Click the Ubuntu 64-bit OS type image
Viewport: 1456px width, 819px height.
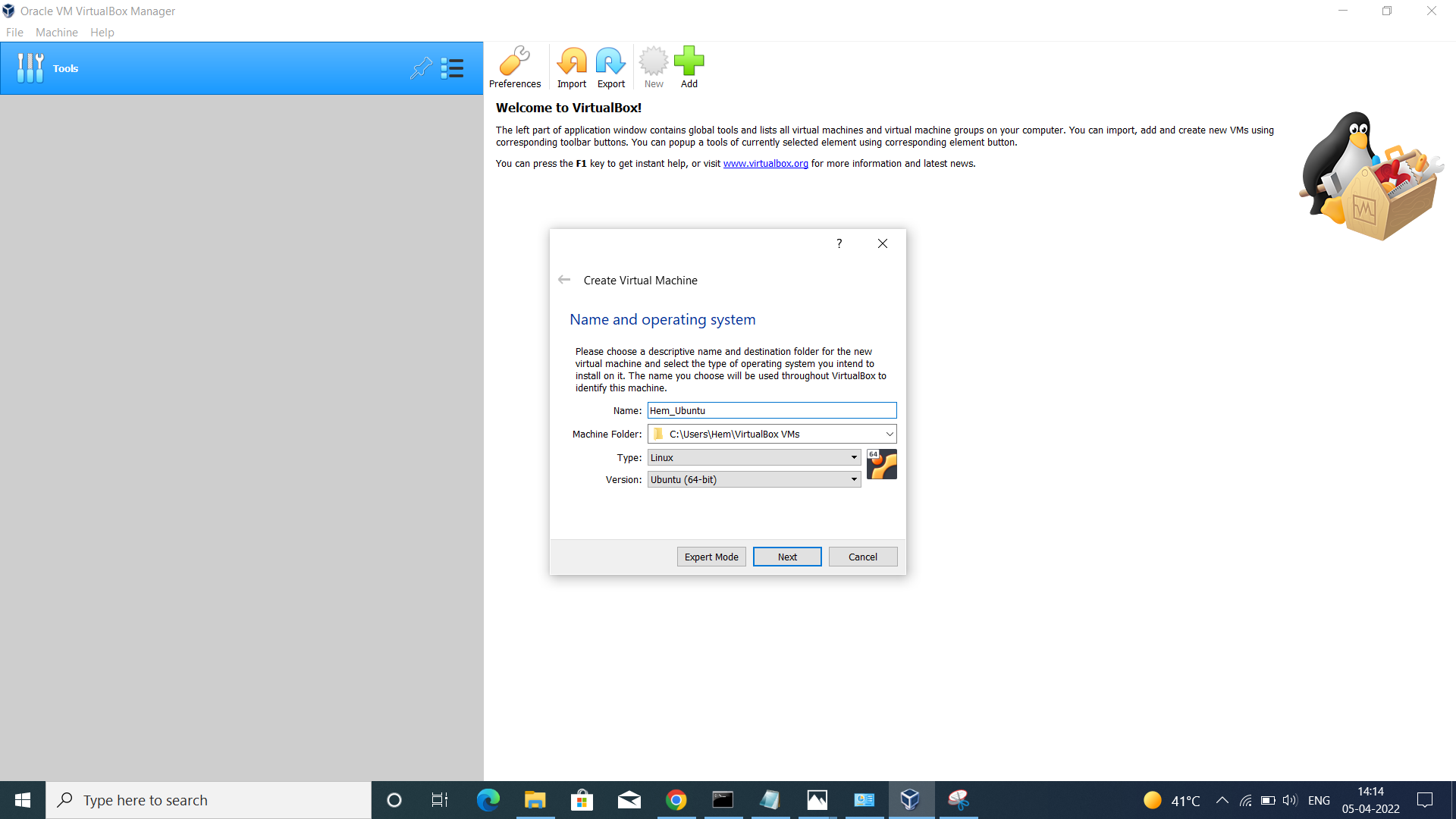pyautogui.click(x=882, y=464)
